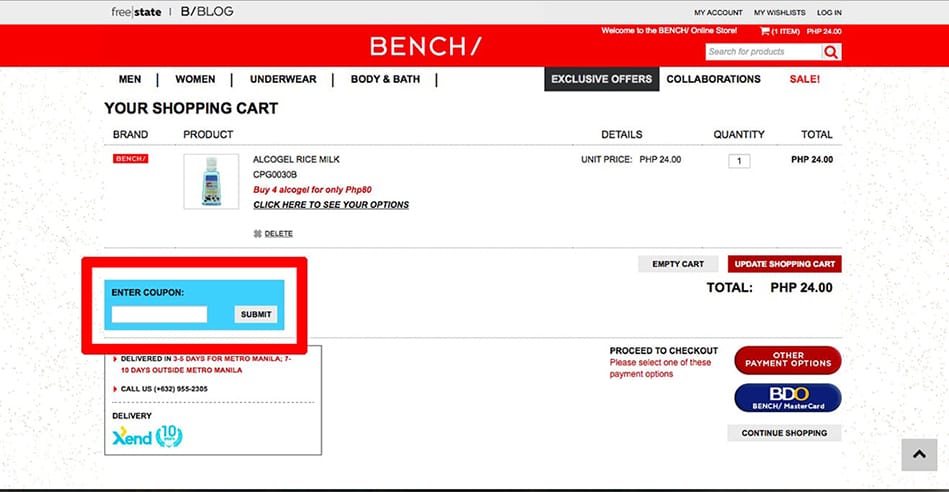The image size is (949, 492).
Task: Open MY WISHLISTS
Action: [780, 13]
